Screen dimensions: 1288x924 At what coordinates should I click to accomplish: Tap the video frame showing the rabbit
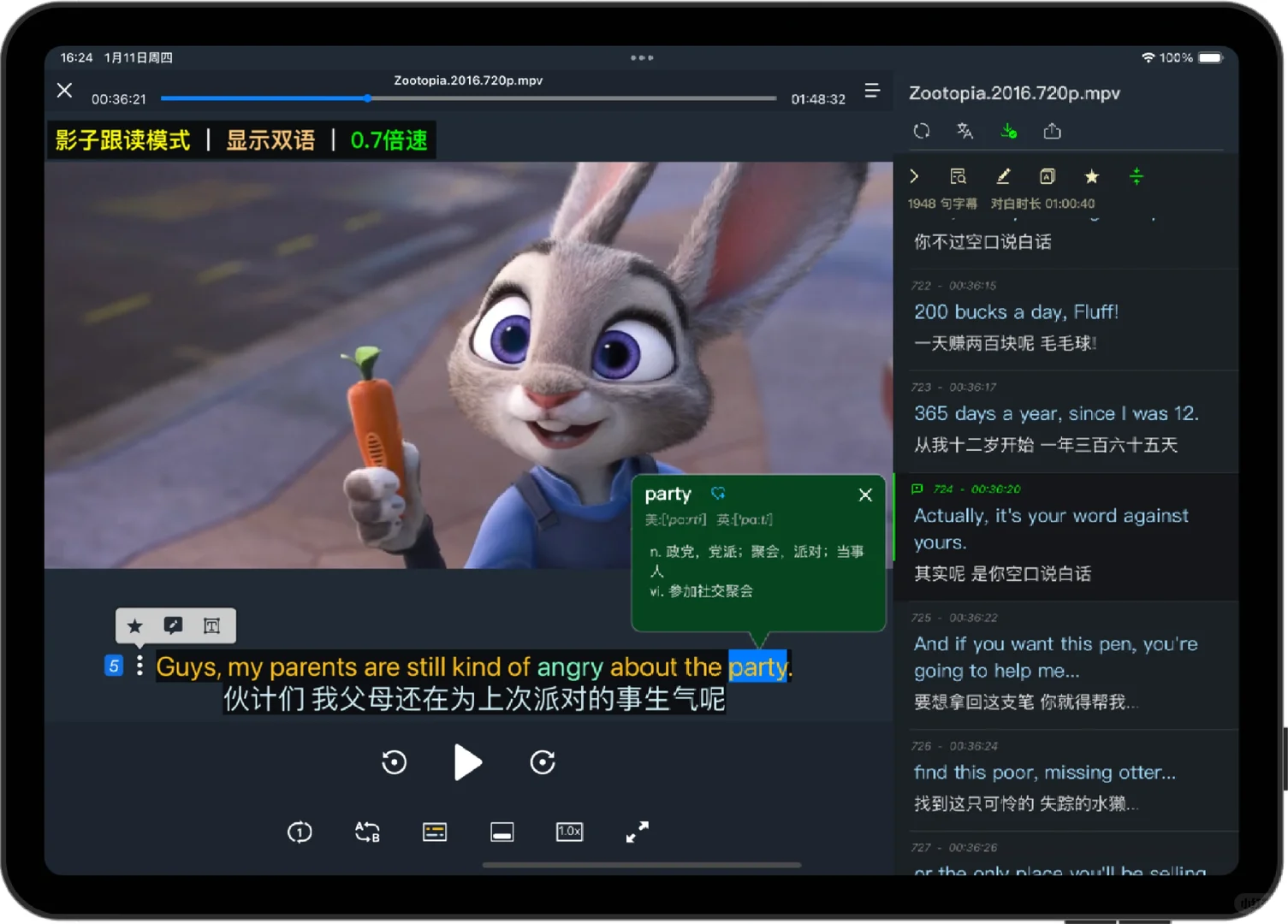pyautogui.click(x=468, y=365)
